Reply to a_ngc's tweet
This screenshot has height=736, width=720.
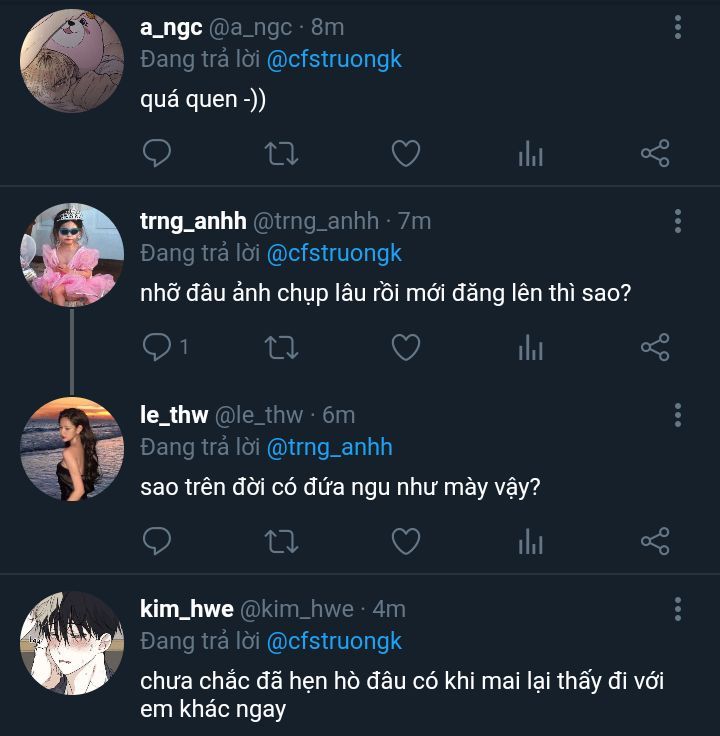(x=156, y=153)
